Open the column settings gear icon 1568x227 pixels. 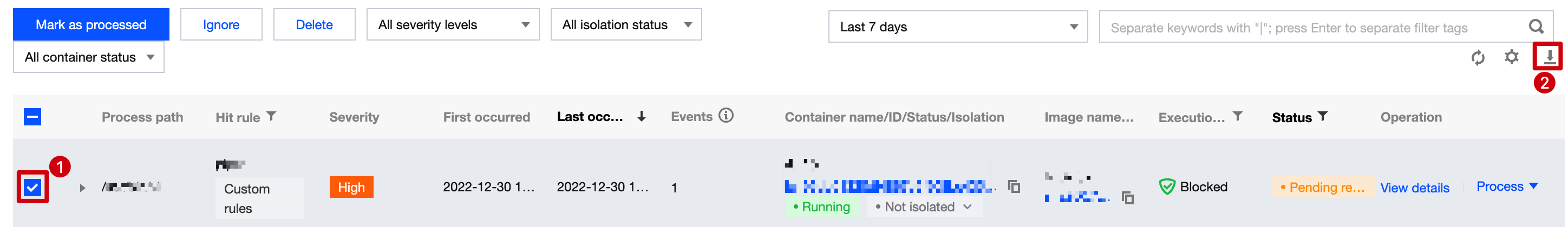(1511, 57)
